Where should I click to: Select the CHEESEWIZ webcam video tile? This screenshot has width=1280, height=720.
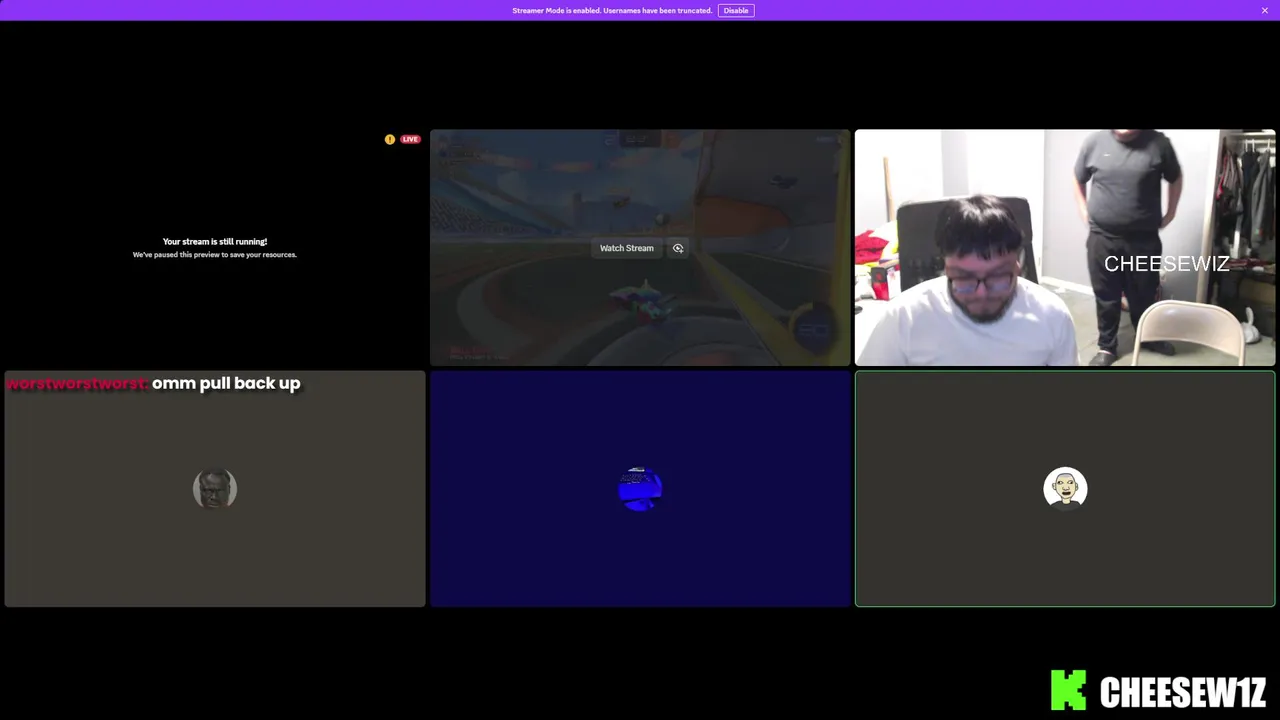[1065, 247]
